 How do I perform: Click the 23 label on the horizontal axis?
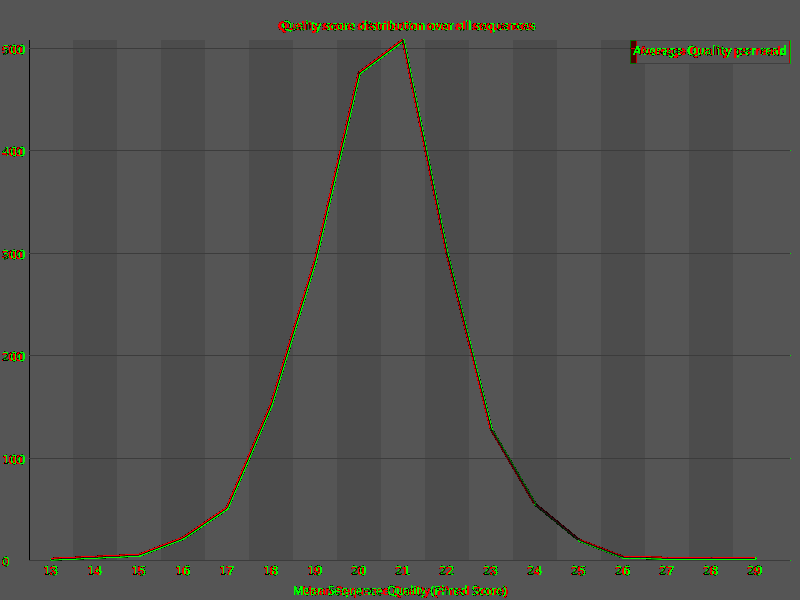491,570
